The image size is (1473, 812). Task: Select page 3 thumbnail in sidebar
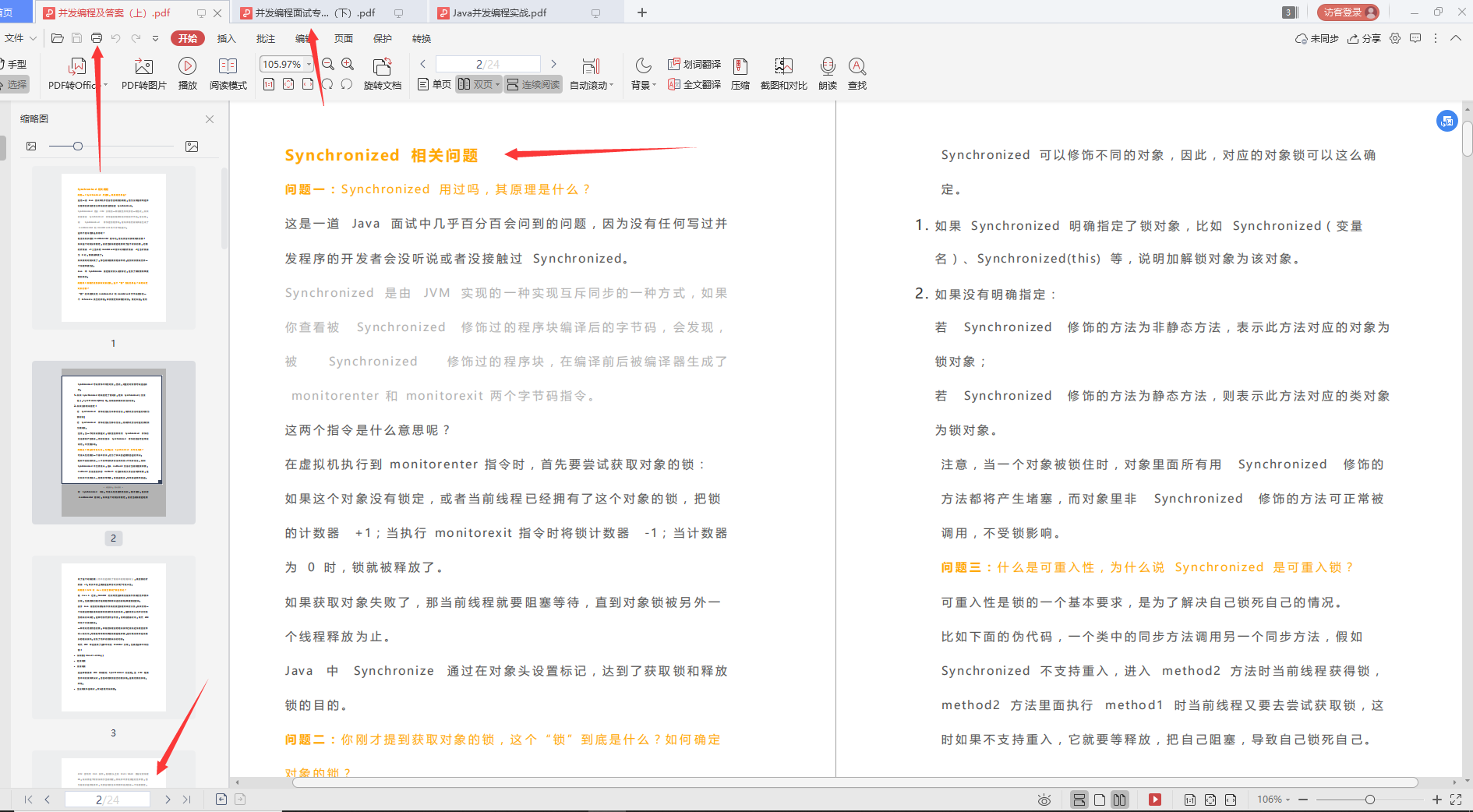coord(113,637)
